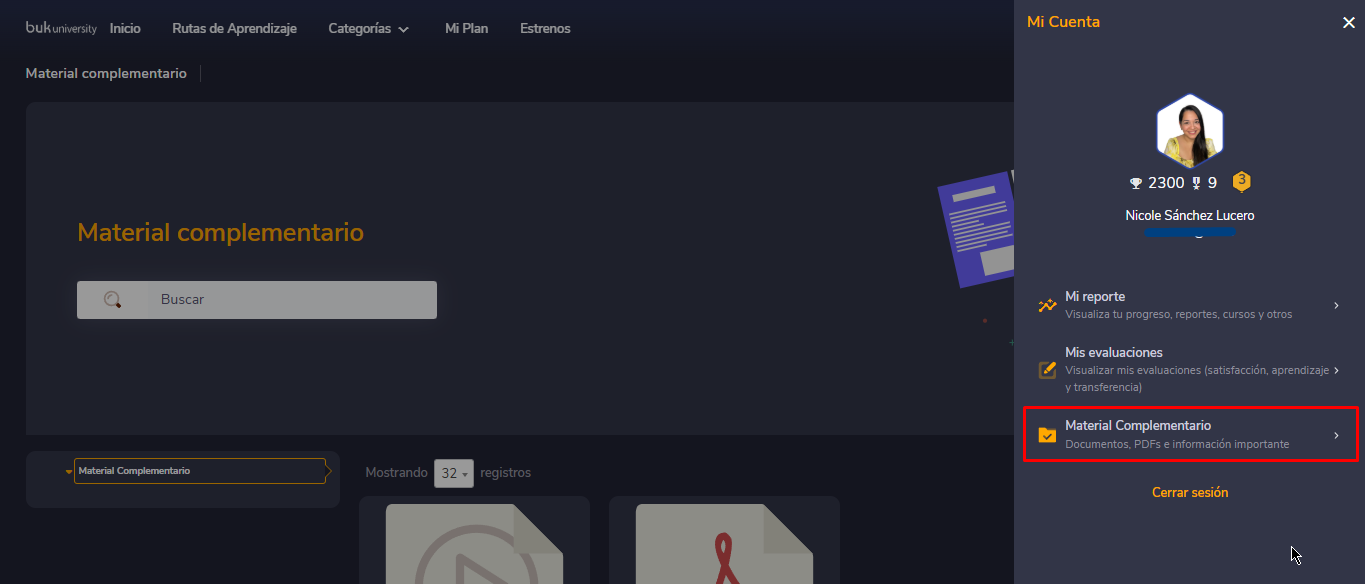Navigate to Estrenos in the navbar
The height and width of the screenshot is (584, 1365).
click(545, 29)
